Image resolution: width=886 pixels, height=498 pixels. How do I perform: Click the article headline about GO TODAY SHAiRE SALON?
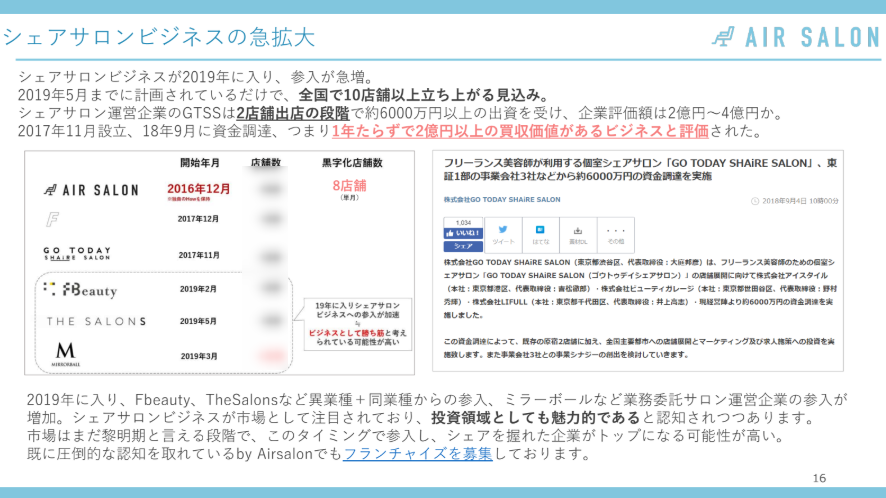tap(640, 170)
